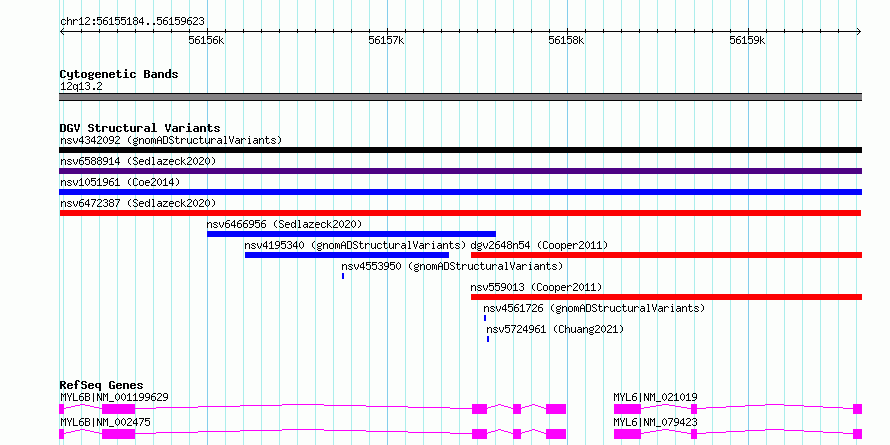Screen dimensions: 890x445
Task: Open the RefSeq Genes track title
Action: [x=102, y=385]
